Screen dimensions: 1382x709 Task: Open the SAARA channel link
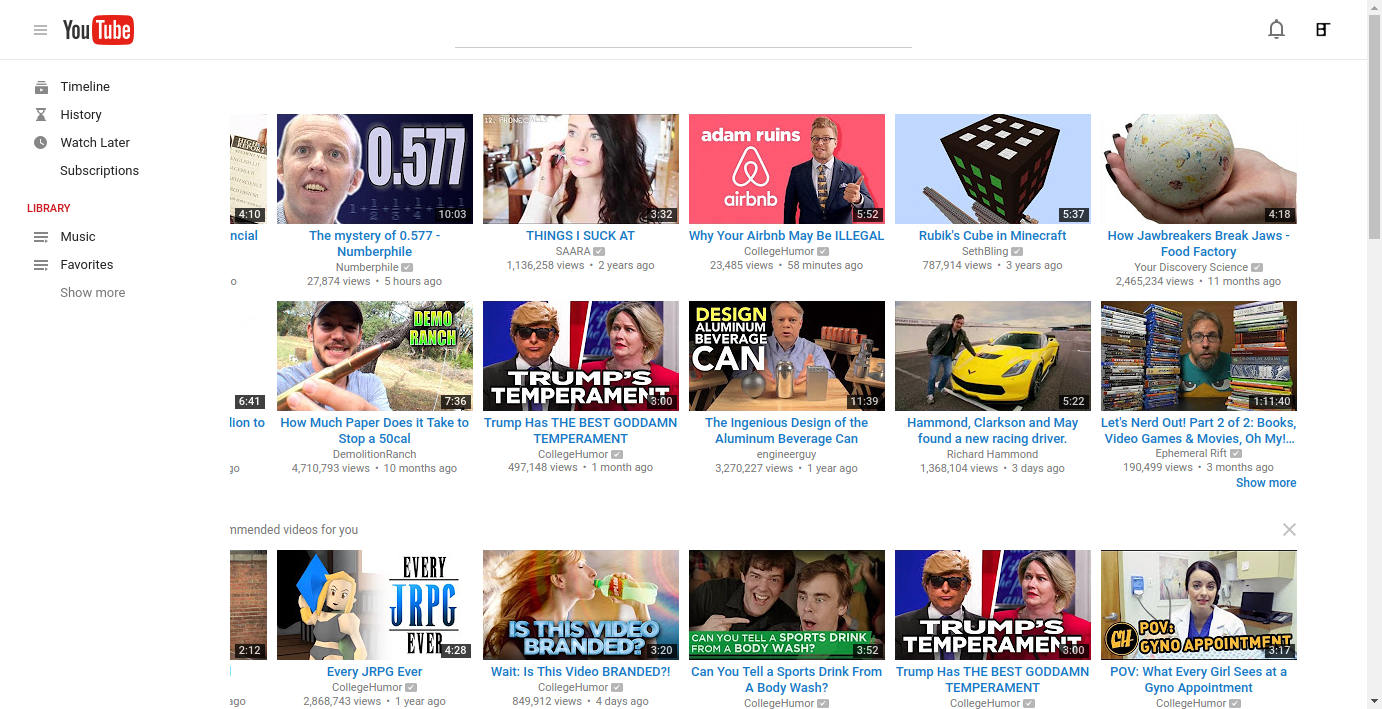tap(573, 252)
